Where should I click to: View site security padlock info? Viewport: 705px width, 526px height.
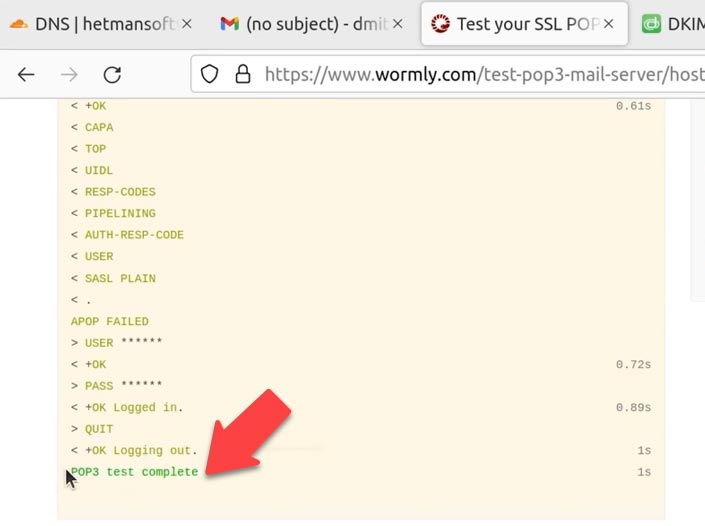(243, 74)
